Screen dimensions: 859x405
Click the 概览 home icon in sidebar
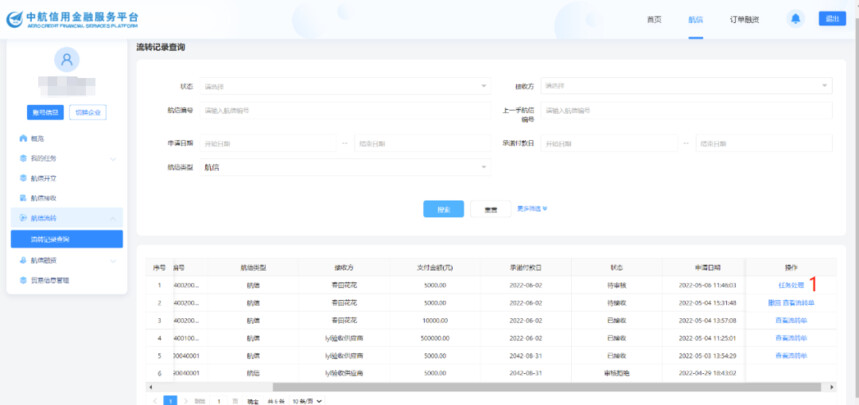23,138
